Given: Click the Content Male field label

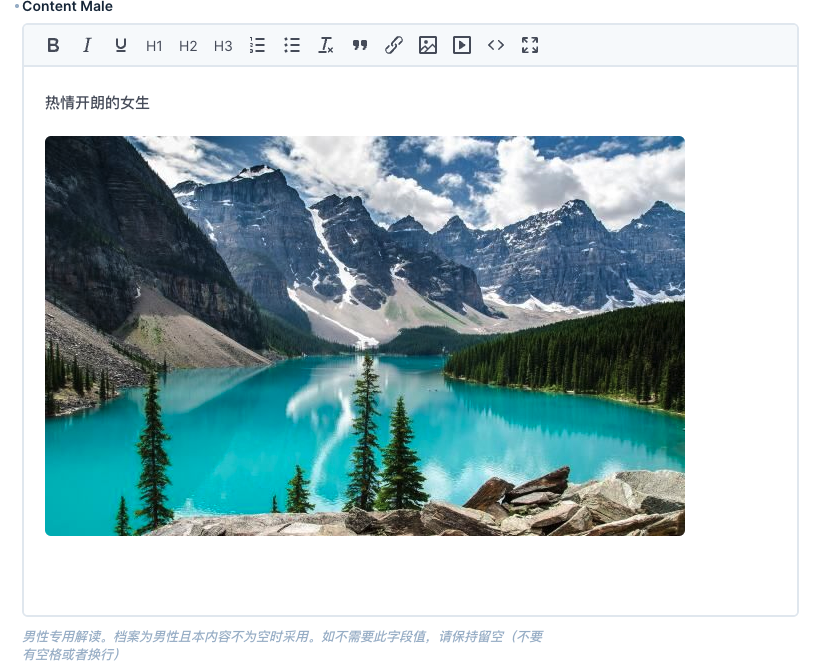Looking at the screenshot, I should click(x=67, y=7).
